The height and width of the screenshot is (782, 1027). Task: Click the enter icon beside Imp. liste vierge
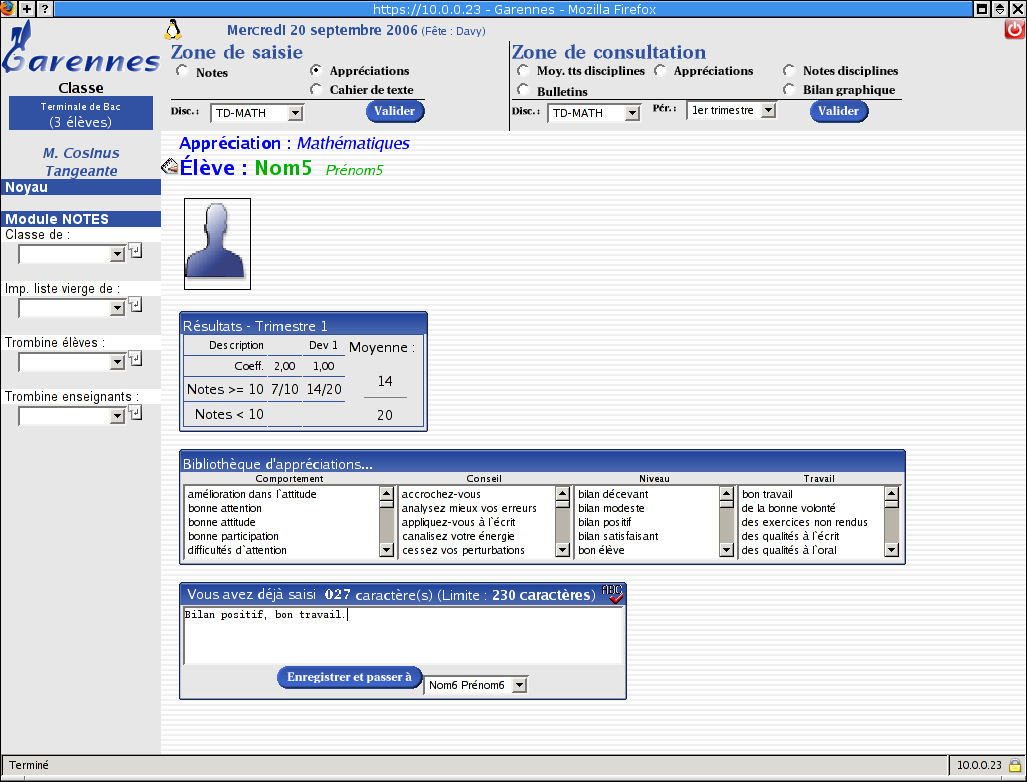(136, 305)
